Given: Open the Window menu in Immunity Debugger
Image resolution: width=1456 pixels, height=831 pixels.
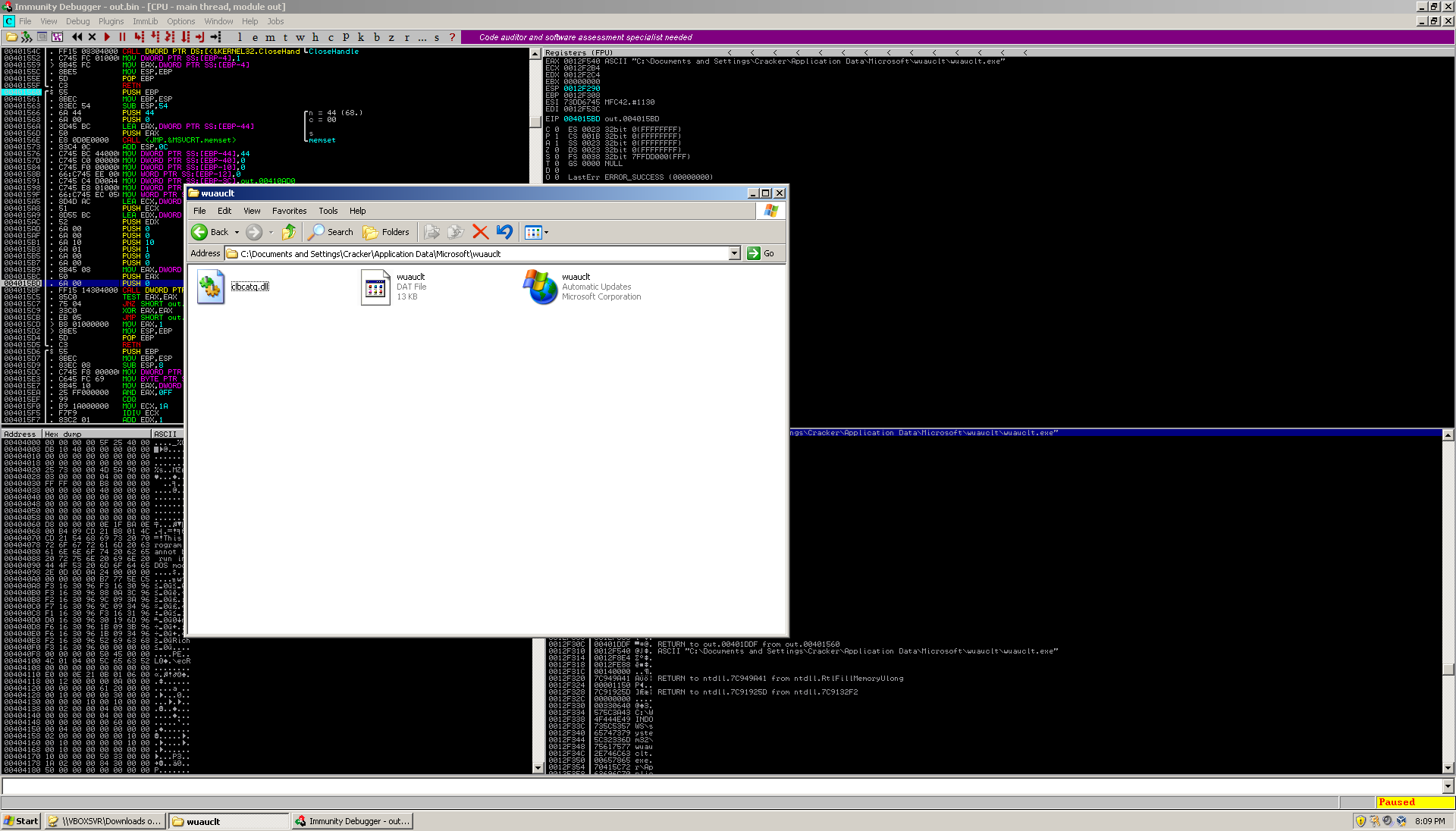Looking at the screenshot, I should [218, 21].
